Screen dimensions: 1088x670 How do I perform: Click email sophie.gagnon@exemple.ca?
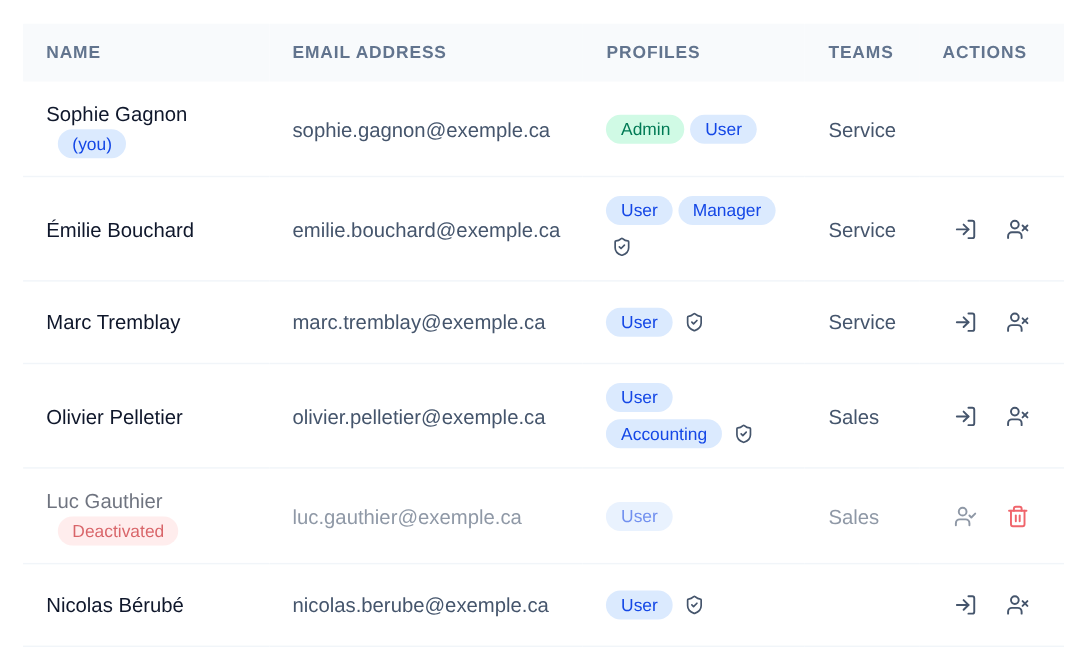pos(421,130)
